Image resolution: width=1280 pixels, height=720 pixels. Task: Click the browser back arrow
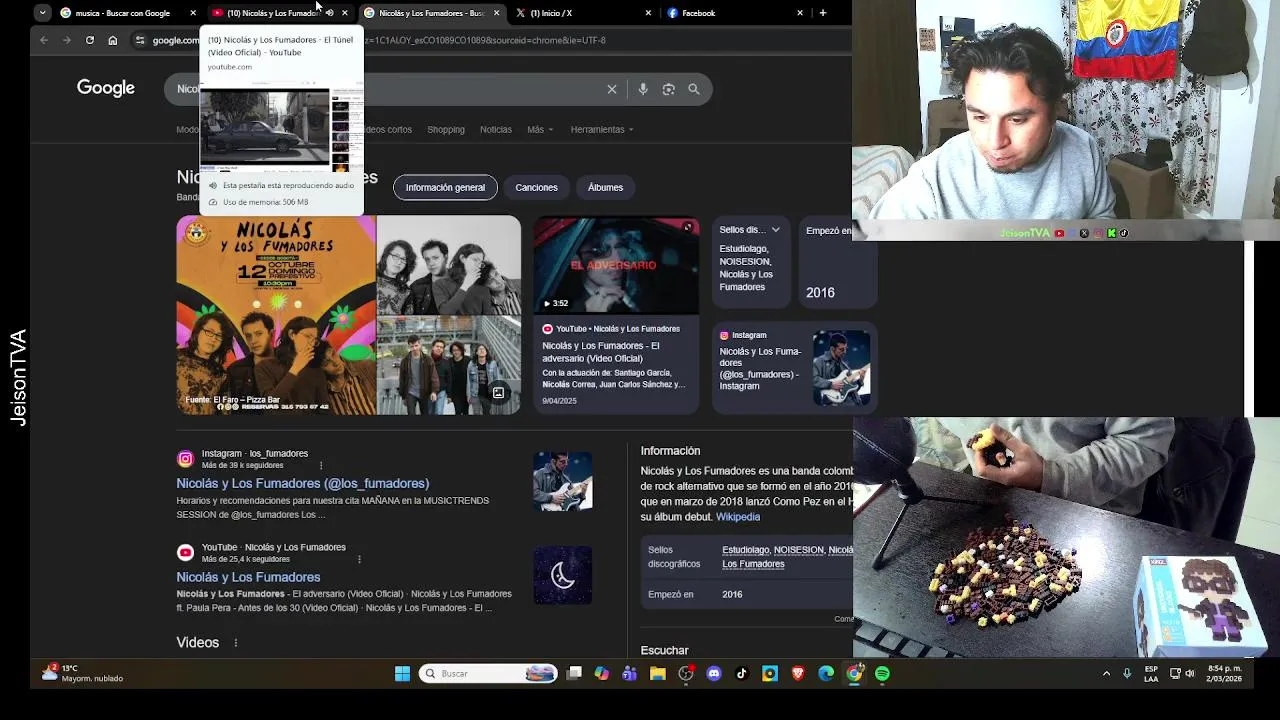coord(44,40)
